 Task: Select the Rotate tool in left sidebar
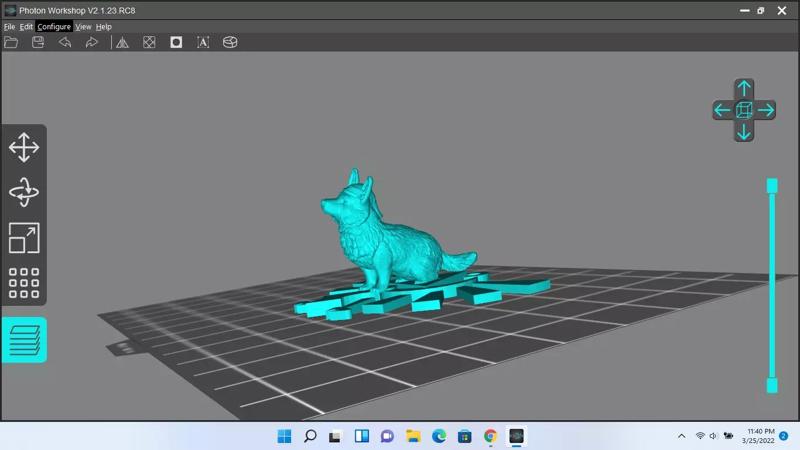tap(24, 193)
